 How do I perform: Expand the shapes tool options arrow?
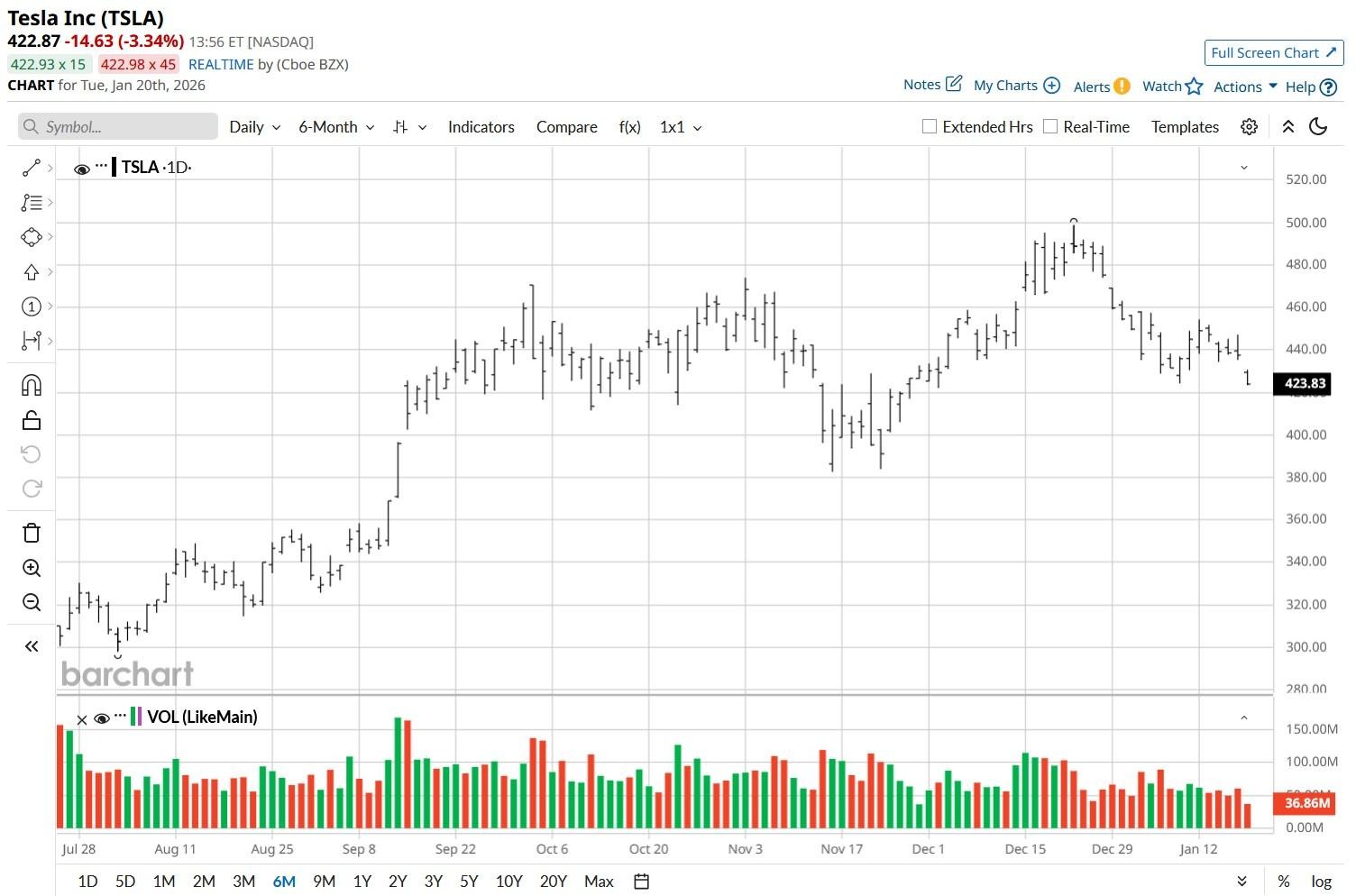pos(50,237)
